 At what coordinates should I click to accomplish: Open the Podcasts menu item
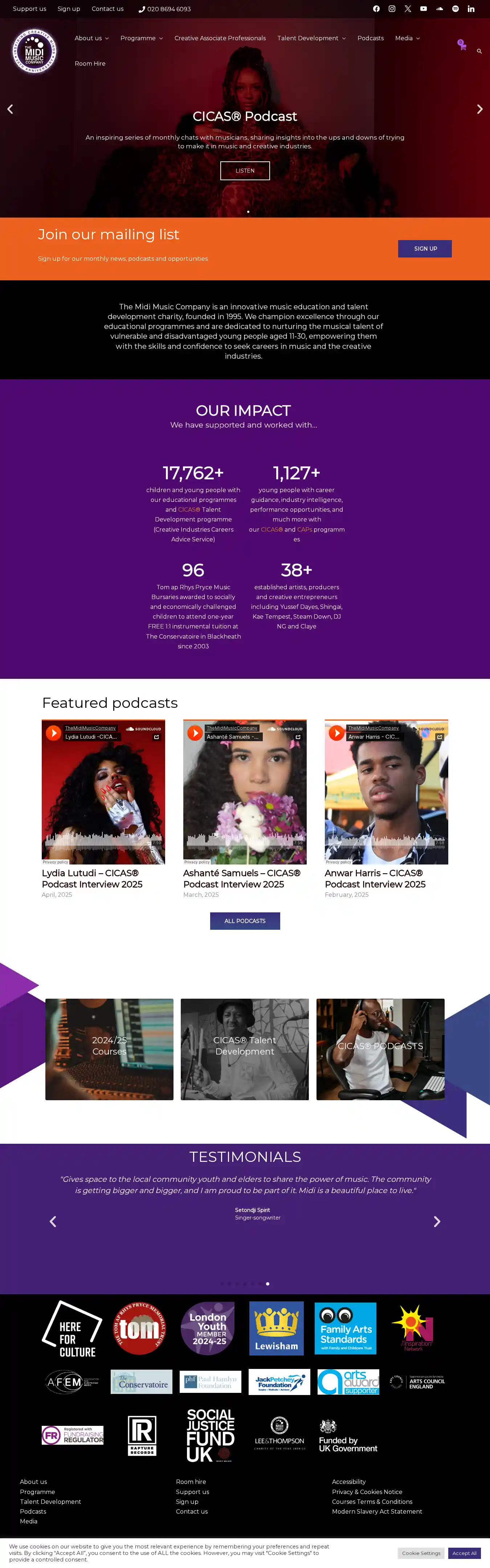[x=371, y=38]
